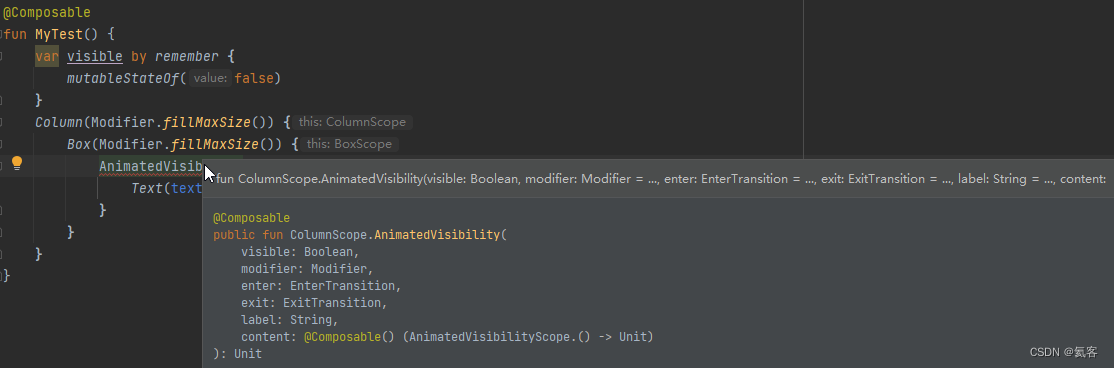This screenshot has height=368, width=1114.
Task: Click the @Composable annotation at top
Action: click(x=47, y=12)
